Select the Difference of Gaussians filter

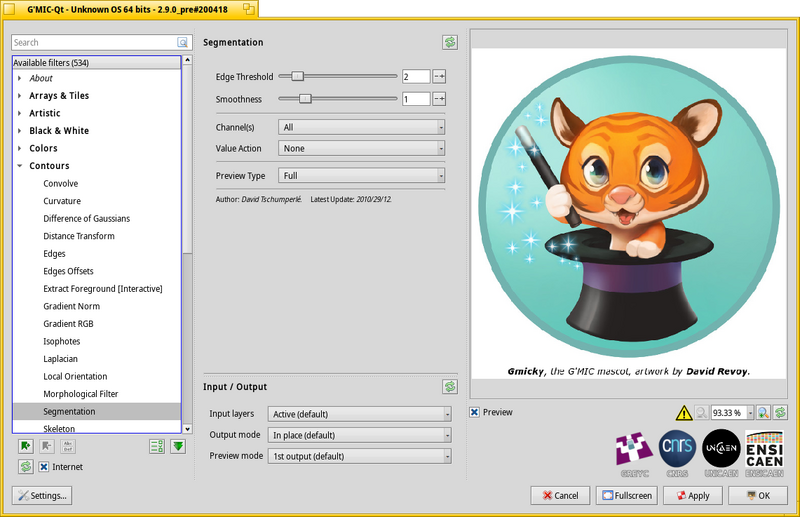click(x=86, y=218)
